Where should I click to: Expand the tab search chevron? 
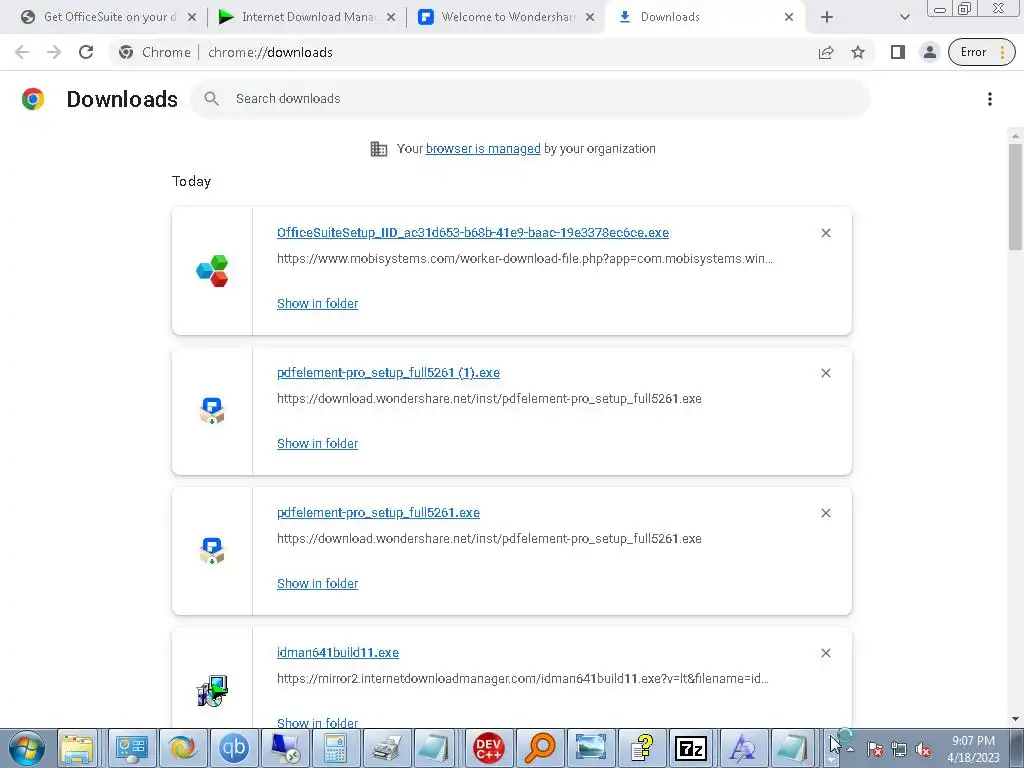[x=904, y=18]
